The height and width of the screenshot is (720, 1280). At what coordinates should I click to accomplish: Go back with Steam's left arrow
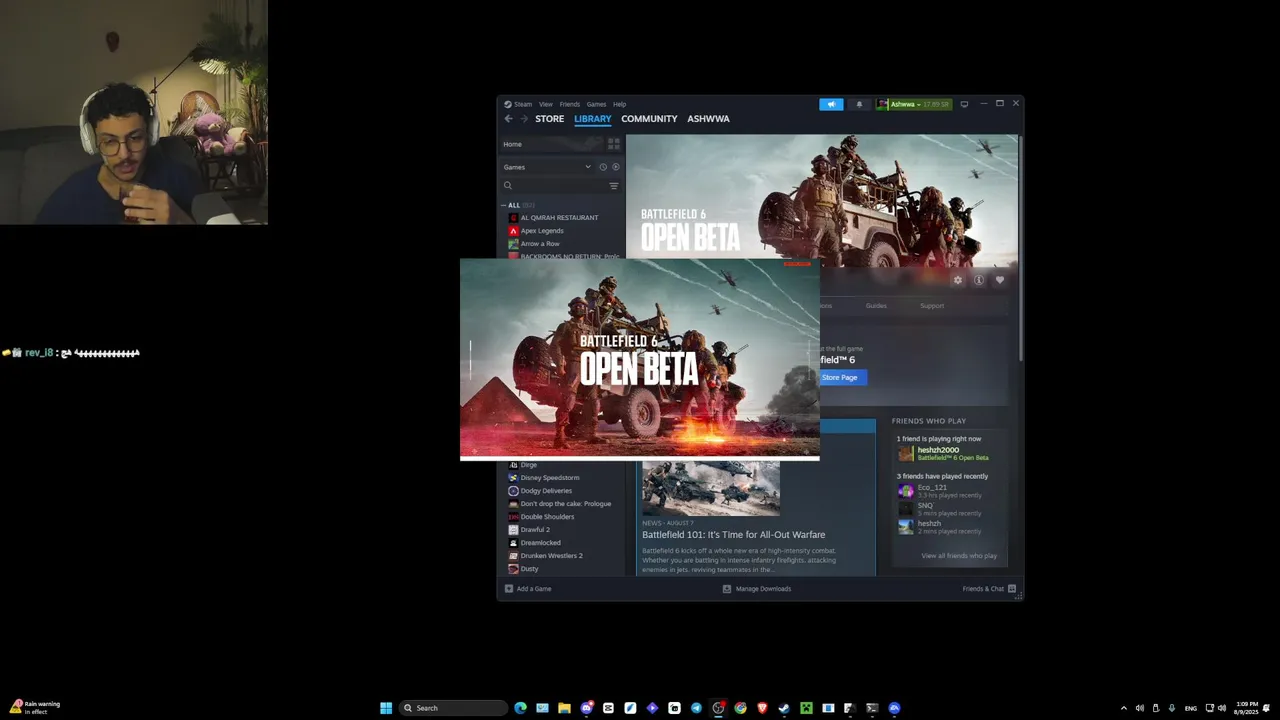click(508, 119)
